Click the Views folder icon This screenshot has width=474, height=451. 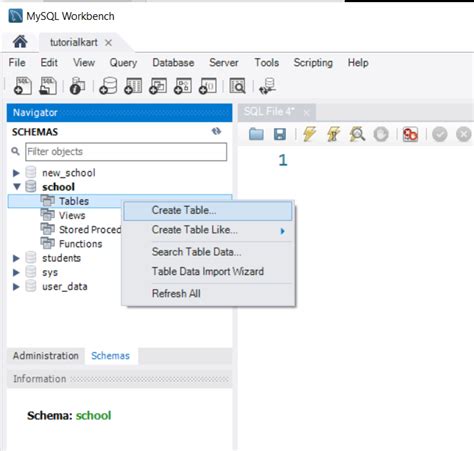click(x=47, y=215)
